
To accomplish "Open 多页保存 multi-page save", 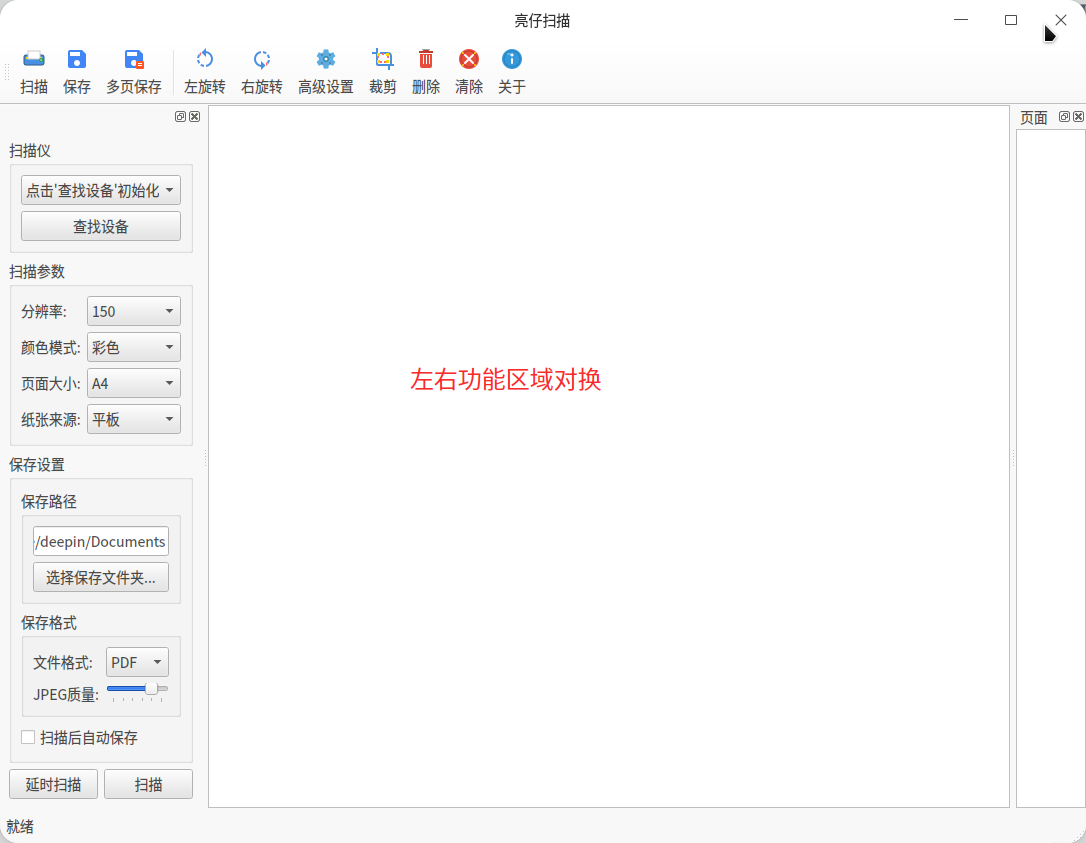I will [134, 60].
